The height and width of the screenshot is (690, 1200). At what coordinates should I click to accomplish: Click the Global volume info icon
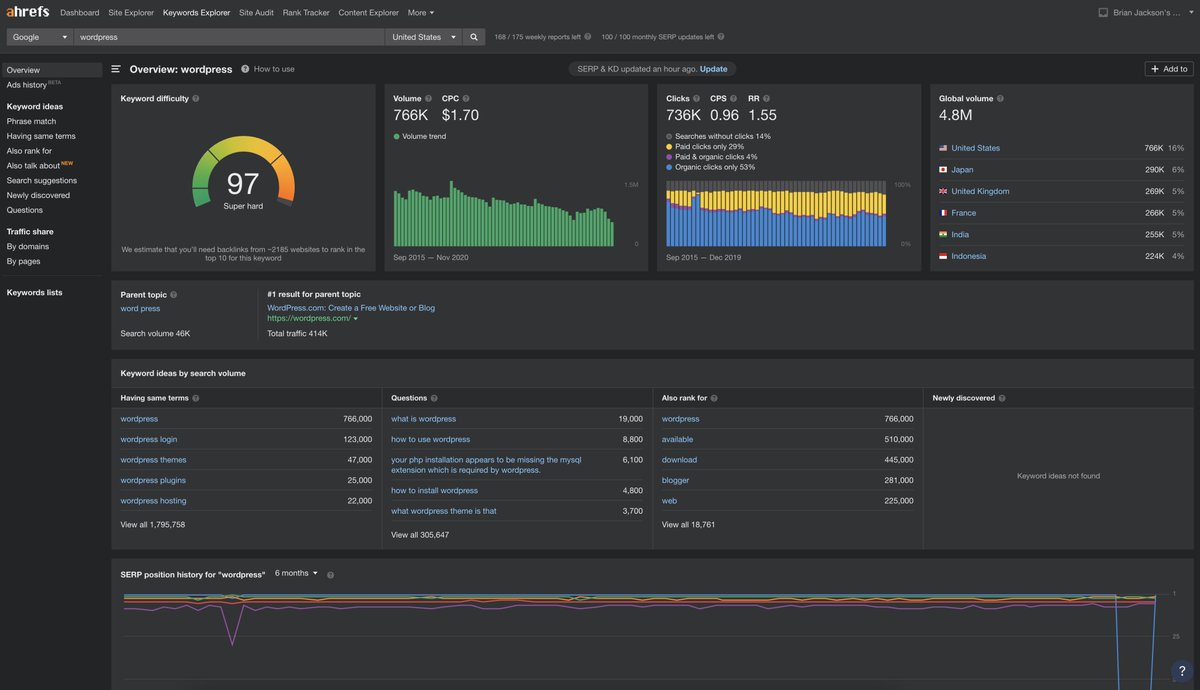click(1000, 99)
